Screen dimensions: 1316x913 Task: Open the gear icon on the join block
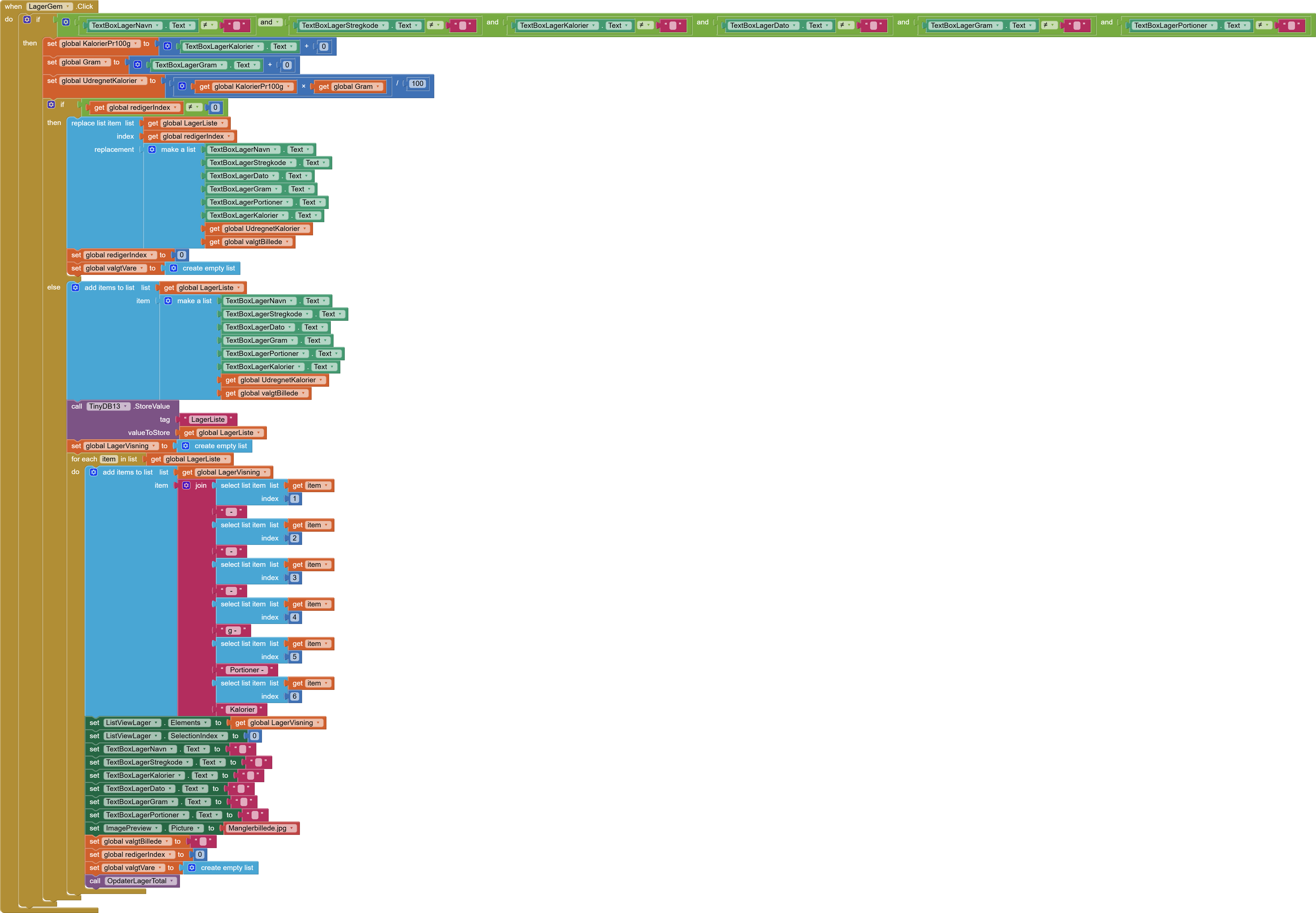tap(187, 486)
